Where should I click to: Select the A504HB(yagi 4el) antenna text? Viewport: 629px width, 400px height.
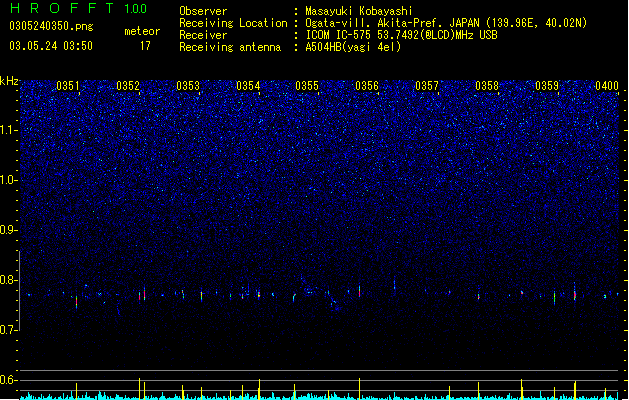[353, 47]
